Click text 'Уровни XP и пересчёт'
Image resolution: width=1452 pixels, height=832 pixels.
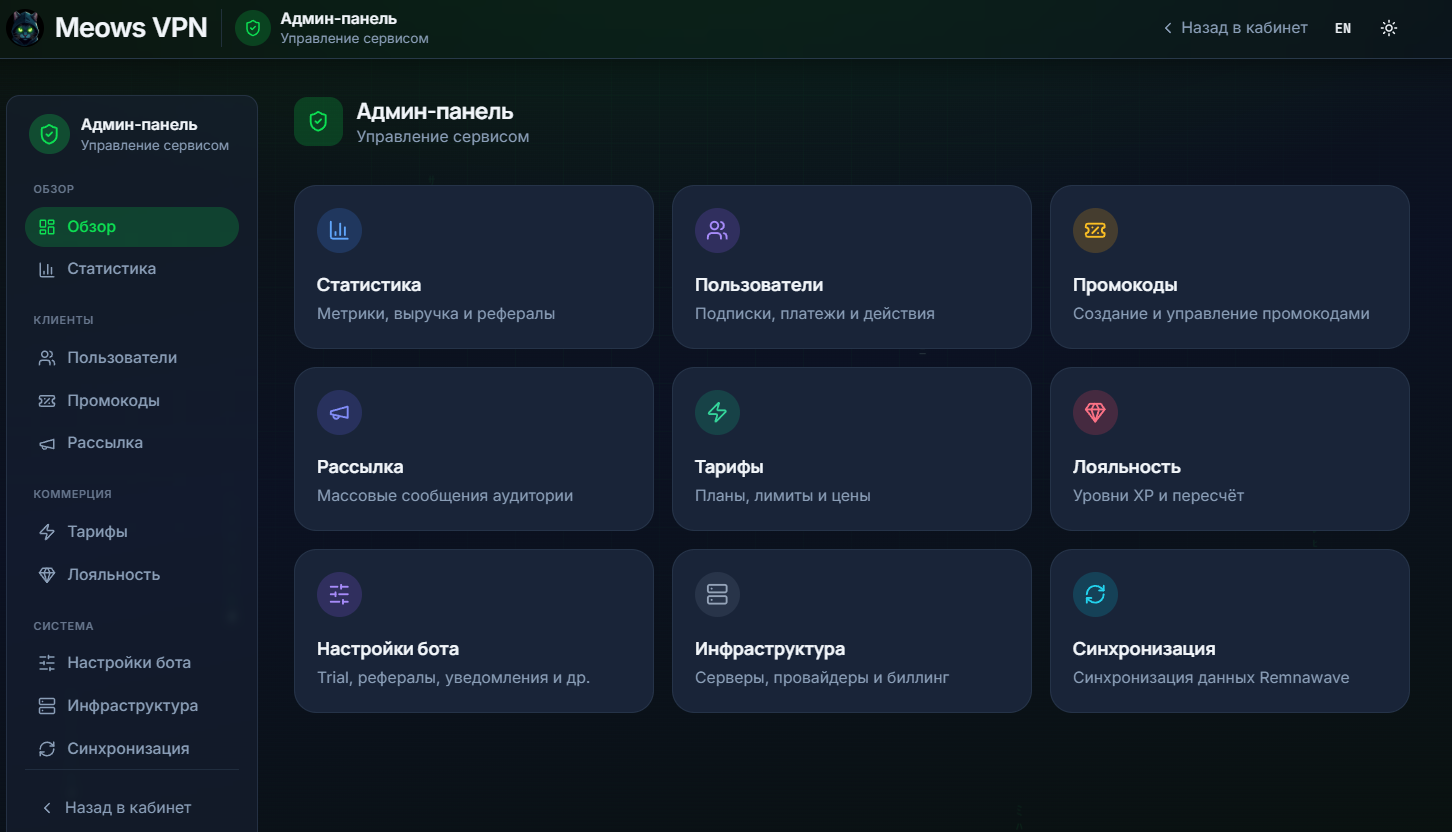1158,496
